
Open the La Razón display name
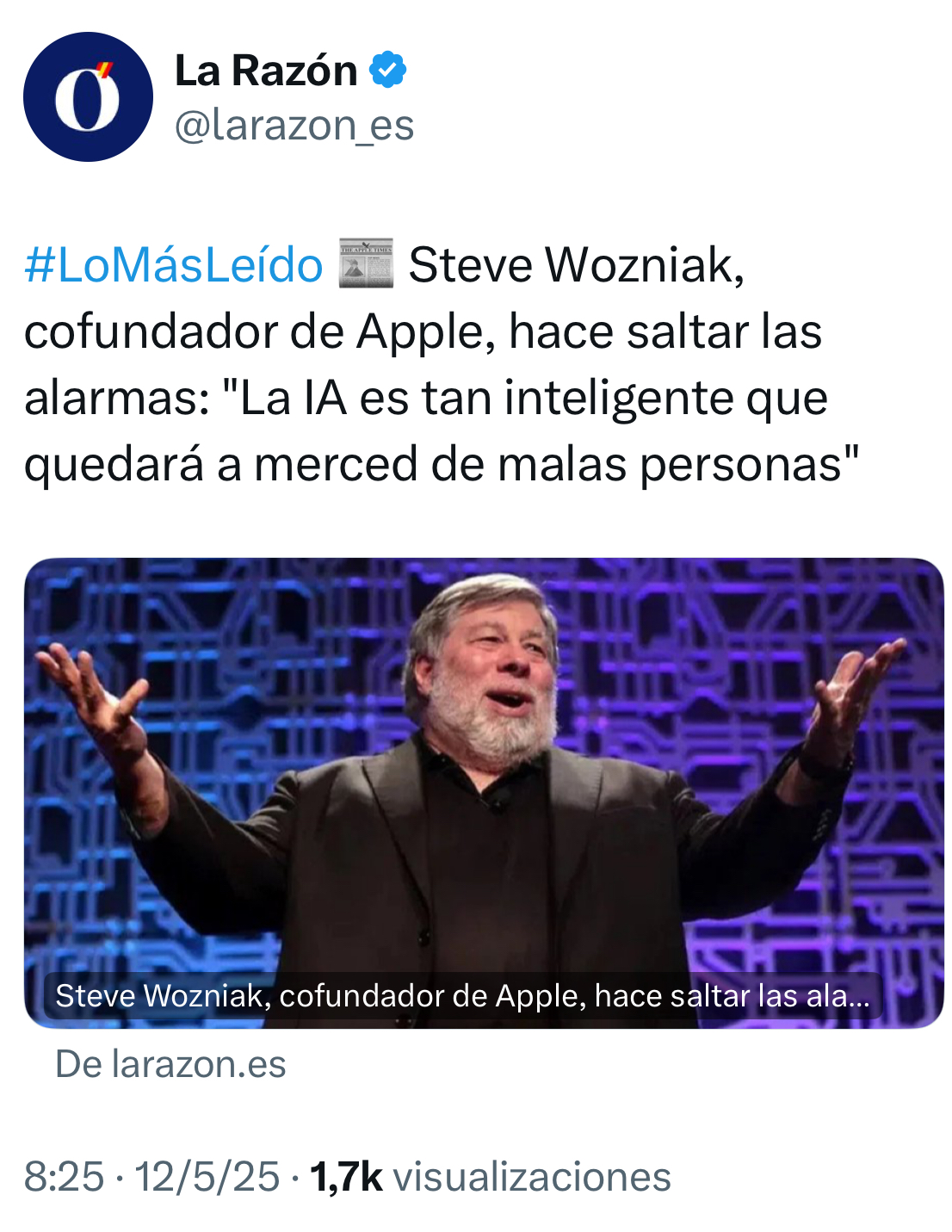(x=266, y=70)
